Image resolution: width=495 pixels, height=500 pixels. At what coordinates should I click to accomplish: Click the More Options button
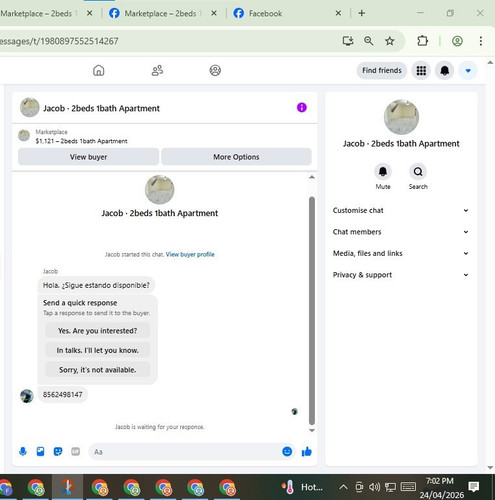click(236, 157)
